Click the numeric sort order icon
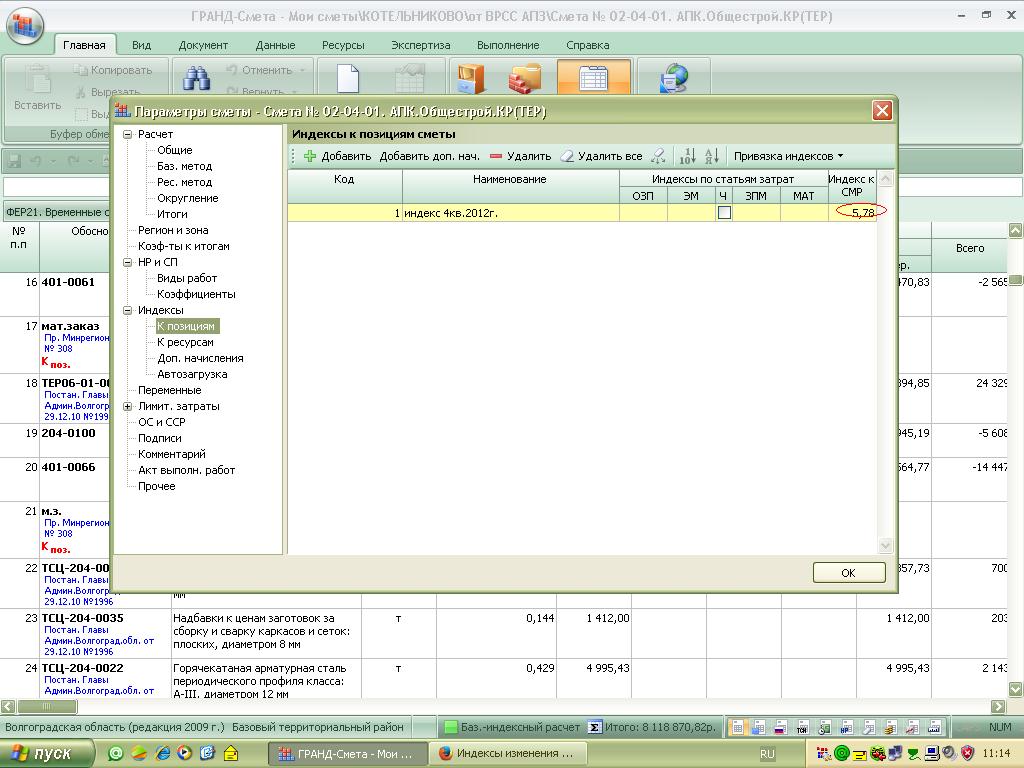1024x768 pixels. click(x=687, y=156)
